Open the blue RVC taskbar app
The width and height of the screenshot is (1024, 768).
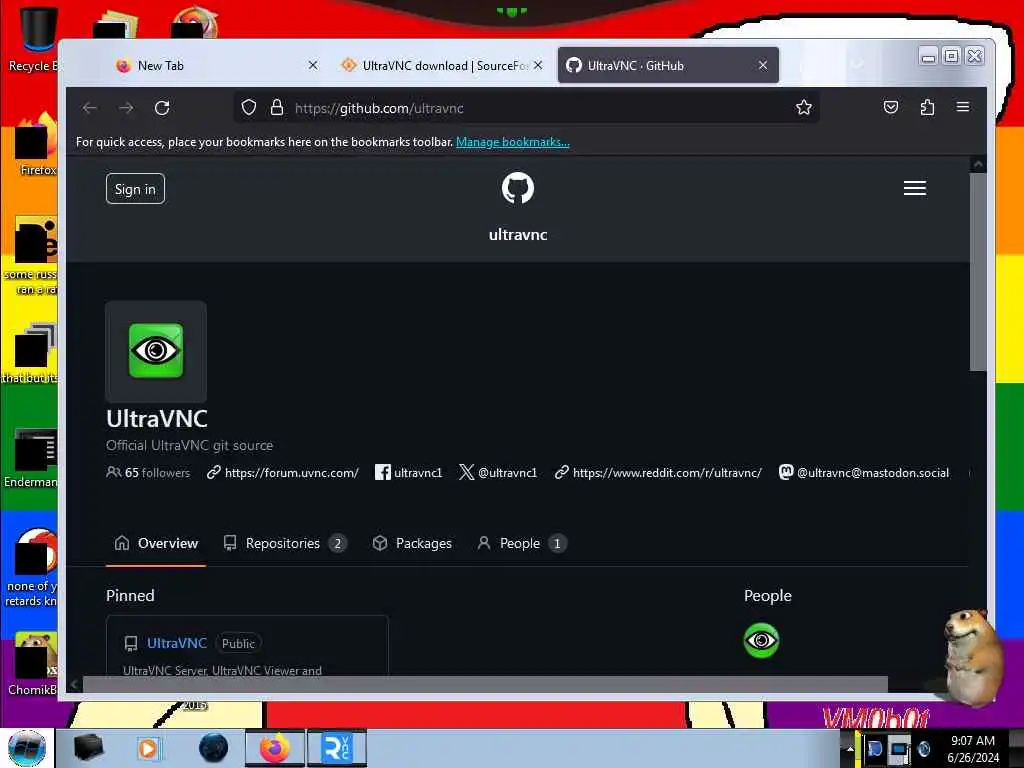click(337, 748)
